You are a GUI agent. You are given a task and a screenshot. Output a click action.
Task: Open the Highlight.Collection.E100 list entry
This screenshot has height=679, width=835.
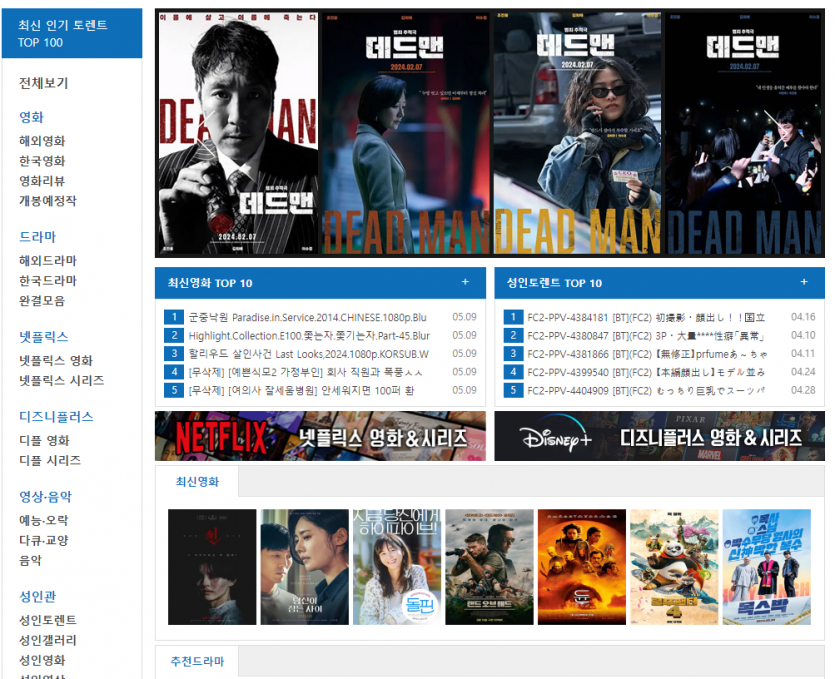308,336
